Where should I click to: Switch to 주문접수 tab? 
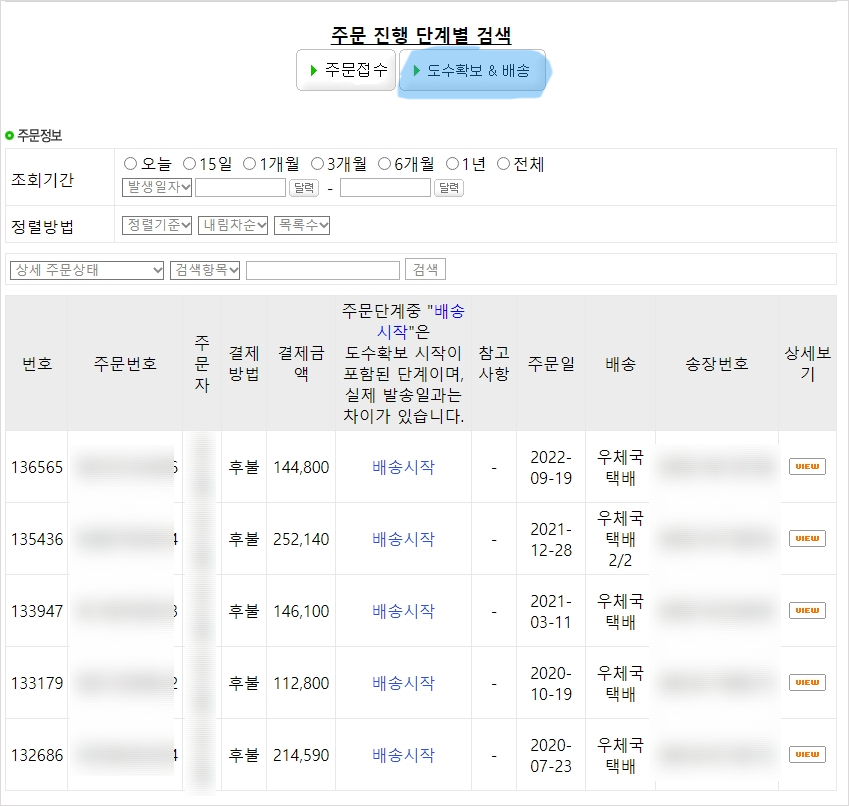click(x=347, y=71)
